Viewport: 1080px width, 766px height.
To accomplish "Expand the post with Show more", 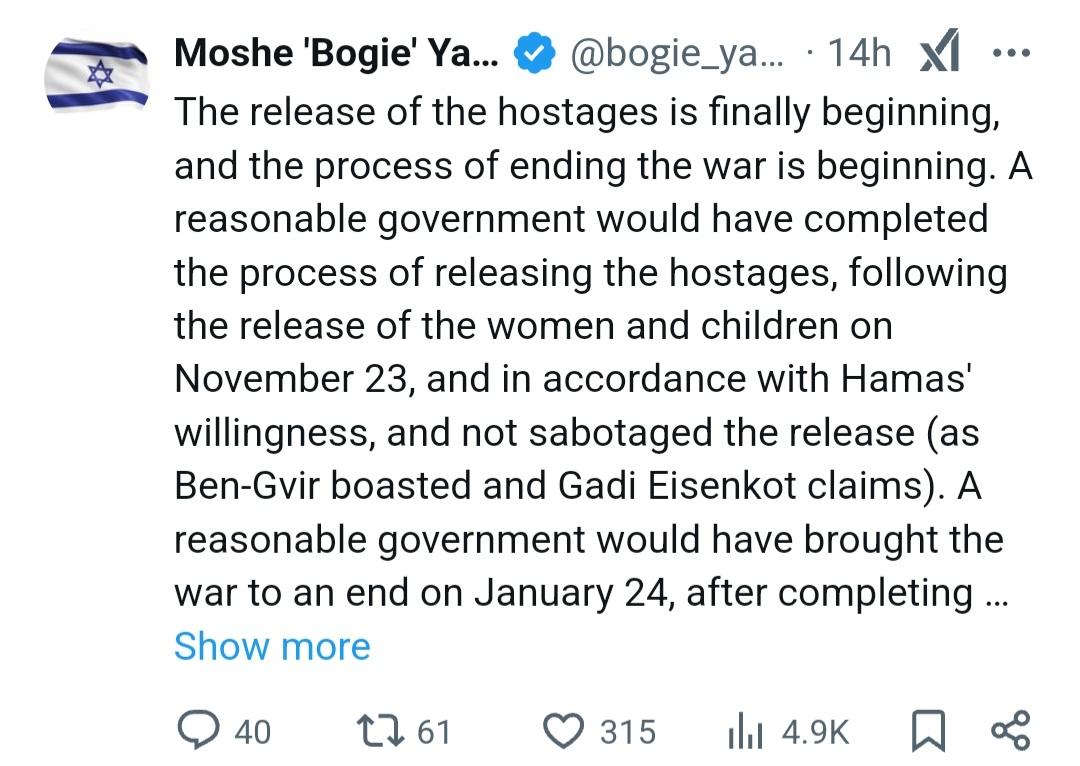I will 272,647.
